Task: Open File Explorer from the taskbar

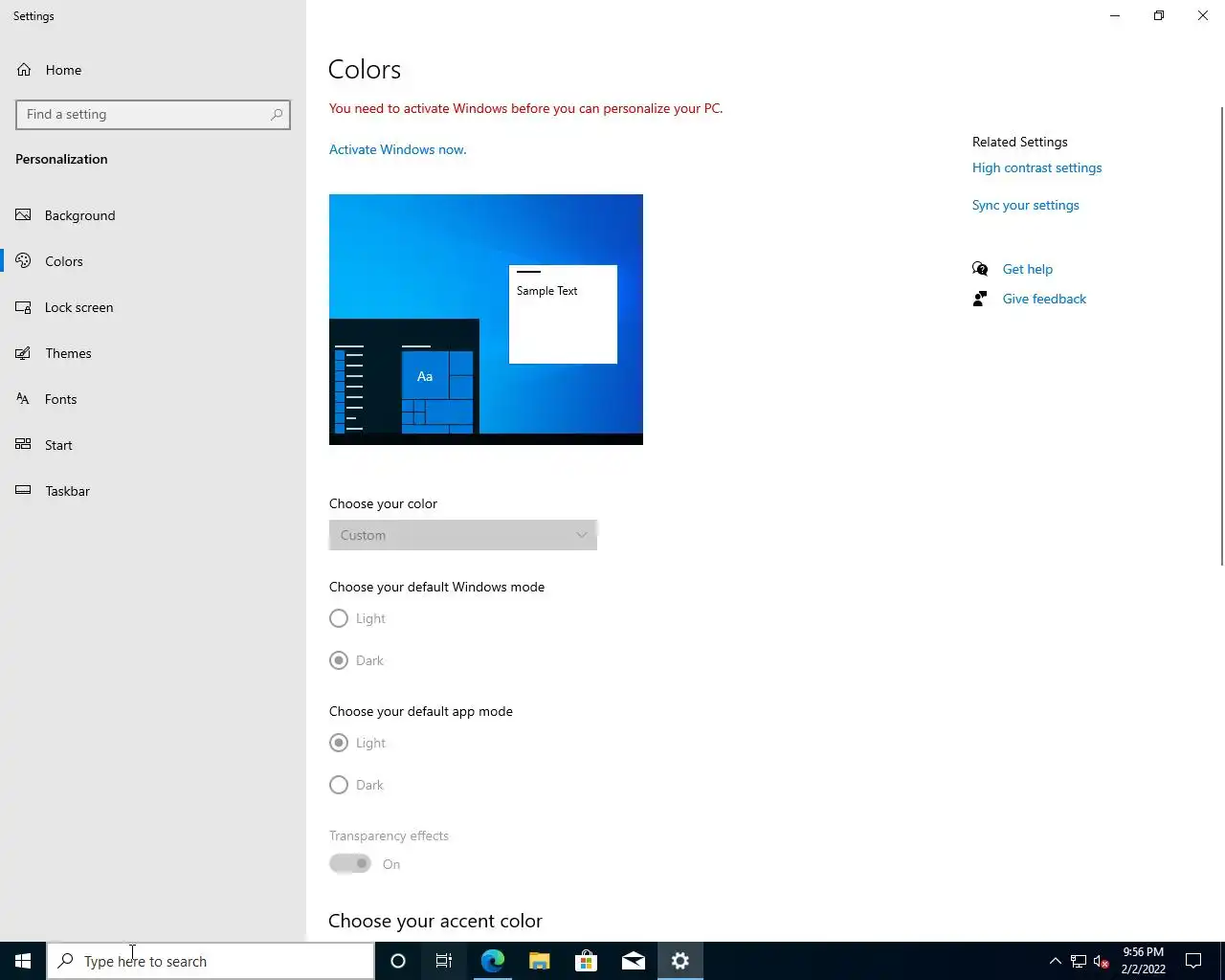Action: tap(539, 961)
